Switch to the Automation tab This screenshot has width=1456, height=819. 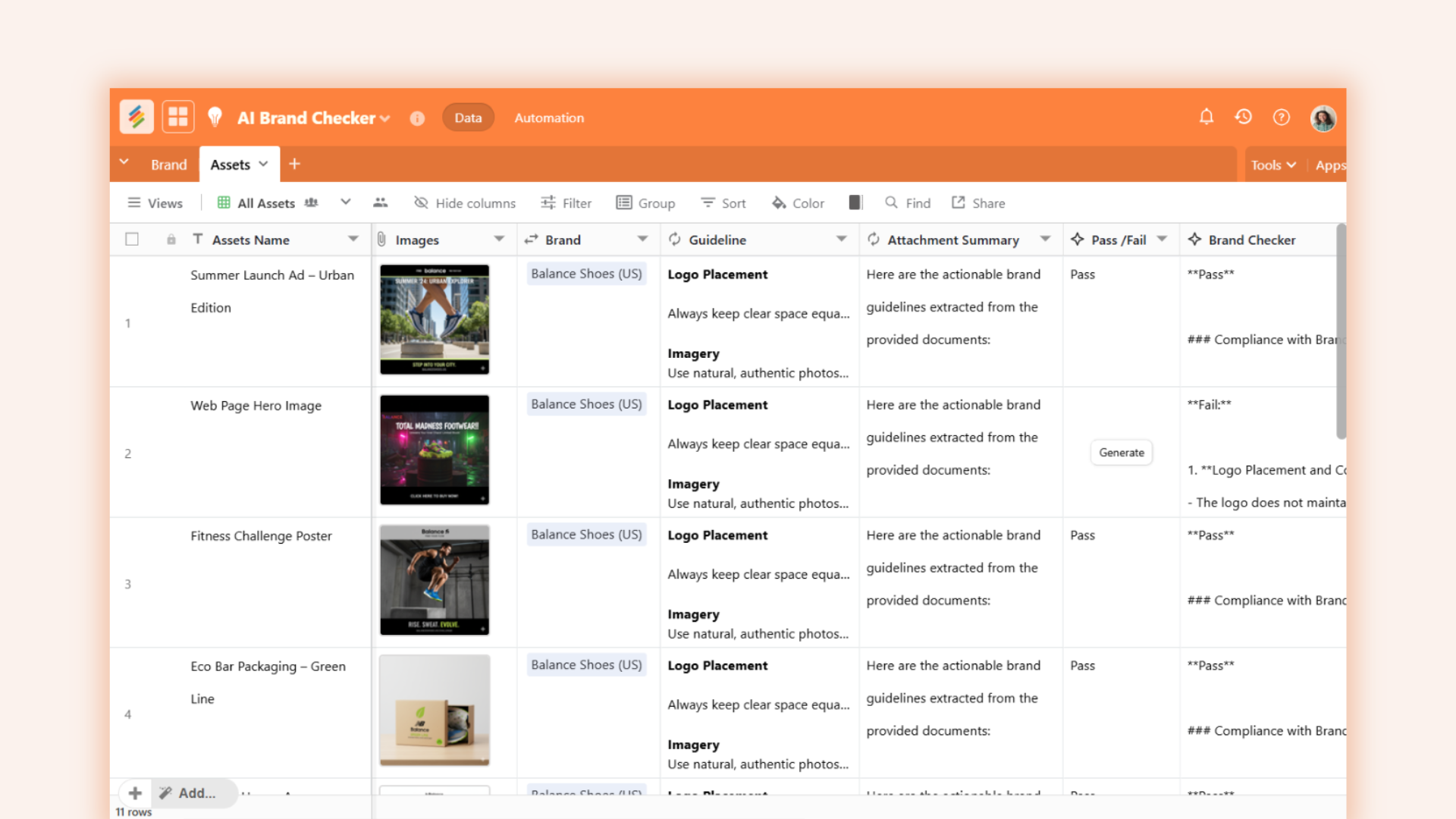[548, 118]
